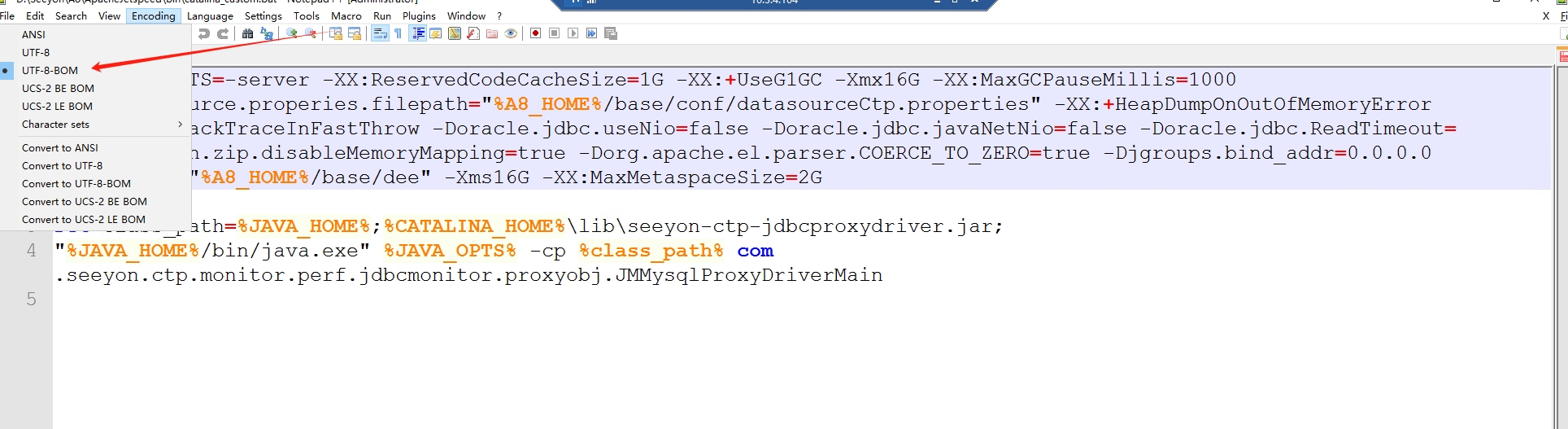Image resolution: width=1568 pixels, height=429 pixels.
Task: Open the Replace dialog icon
Action: [267, 33]
